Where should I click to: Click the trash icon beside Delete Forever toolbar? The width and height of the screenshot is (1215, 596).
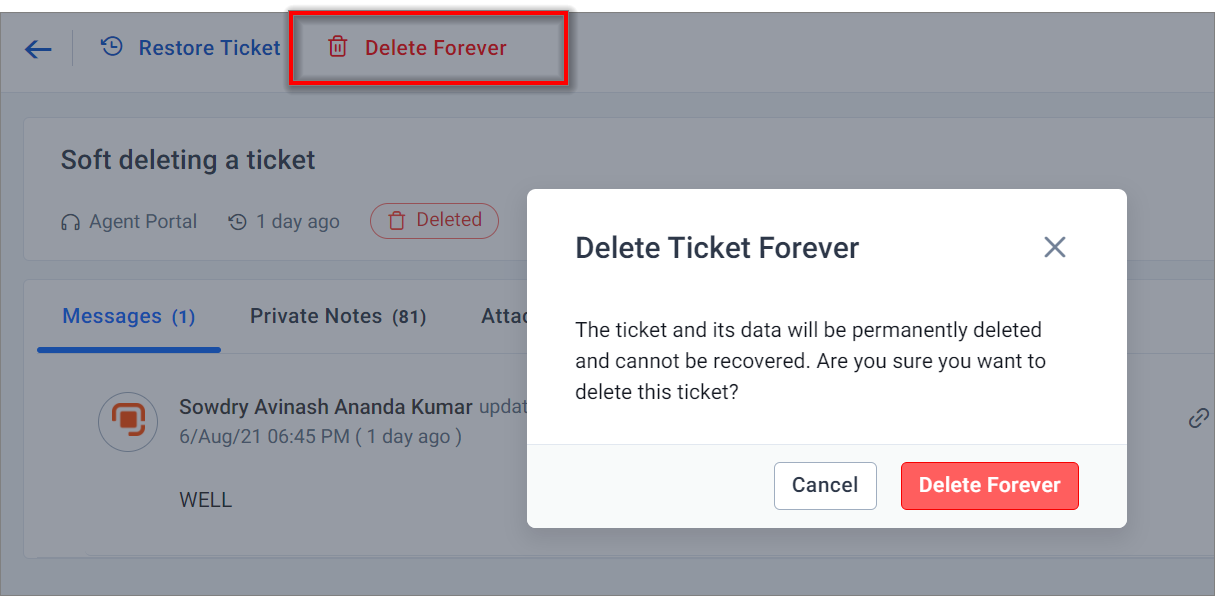coord(338,47)
